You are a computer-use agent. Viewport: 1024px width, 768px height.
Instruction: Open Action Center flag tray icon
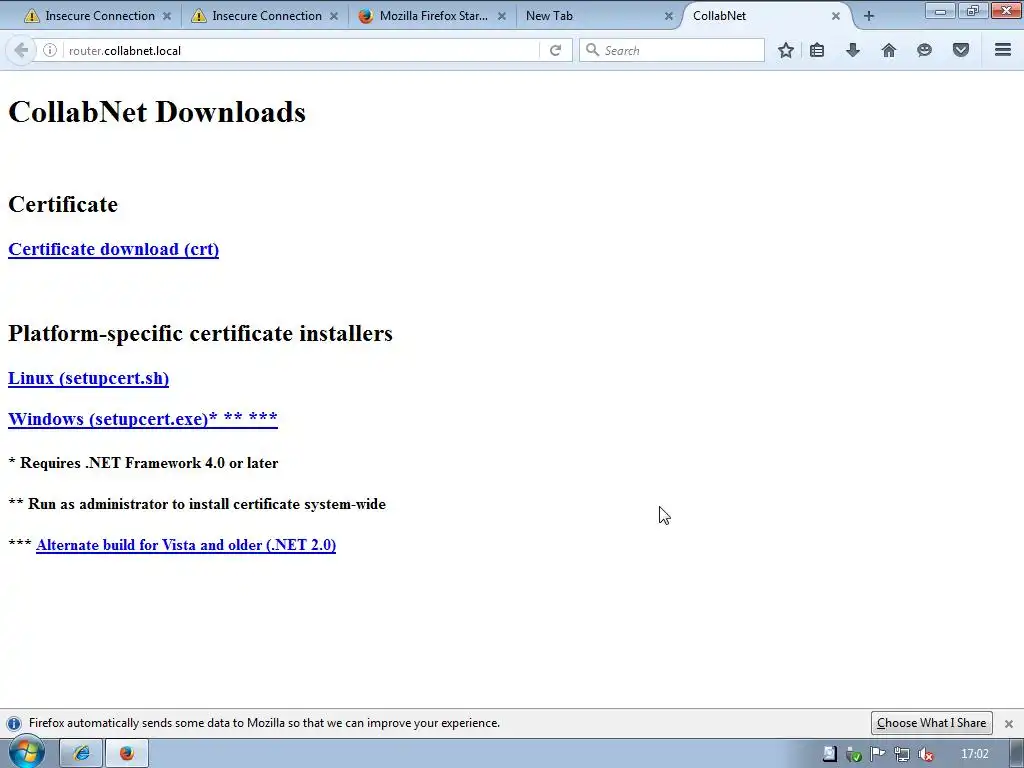[x=878, y=754]
